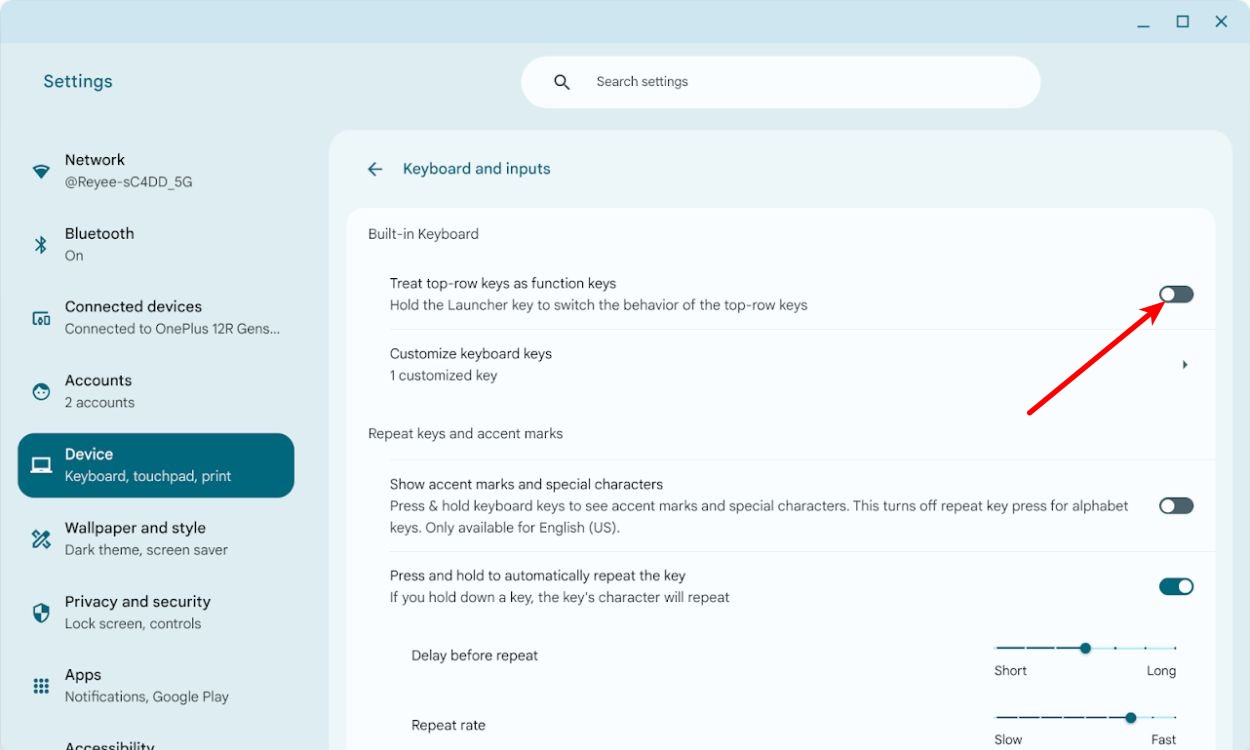Click the Device laptop icon
The image size is (1250, 750).
[41, 465]
